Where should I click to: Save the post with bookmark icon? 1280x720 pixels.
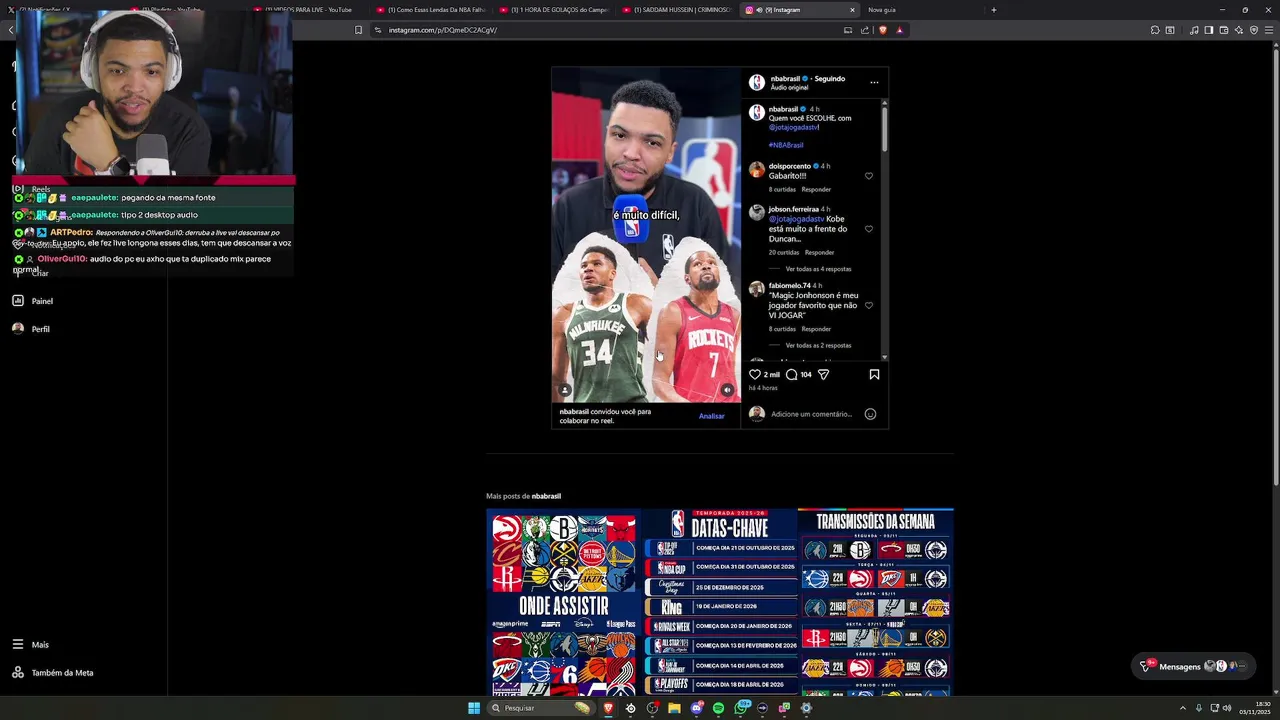coord(874,374)
